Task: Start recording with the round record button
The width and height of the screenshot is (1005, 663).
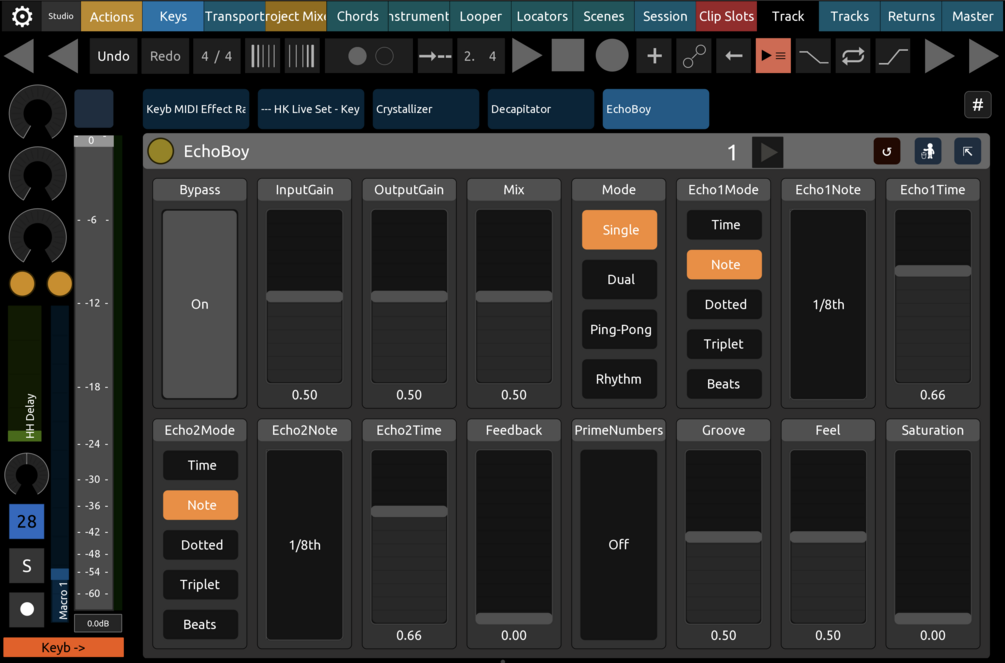Action: [611, 56]
